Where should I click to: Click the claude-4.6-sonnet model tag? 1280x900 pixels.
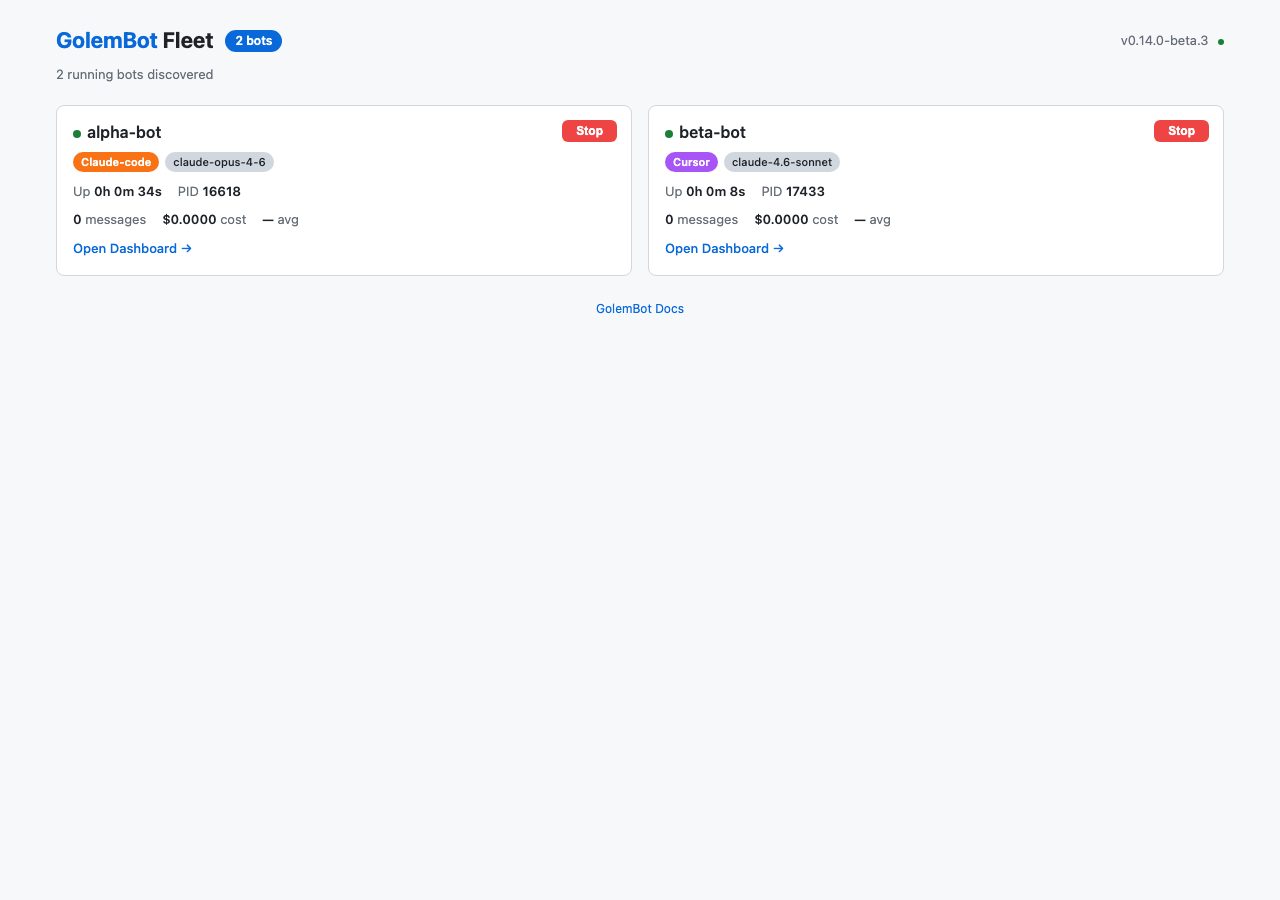[x=781, y=162]
